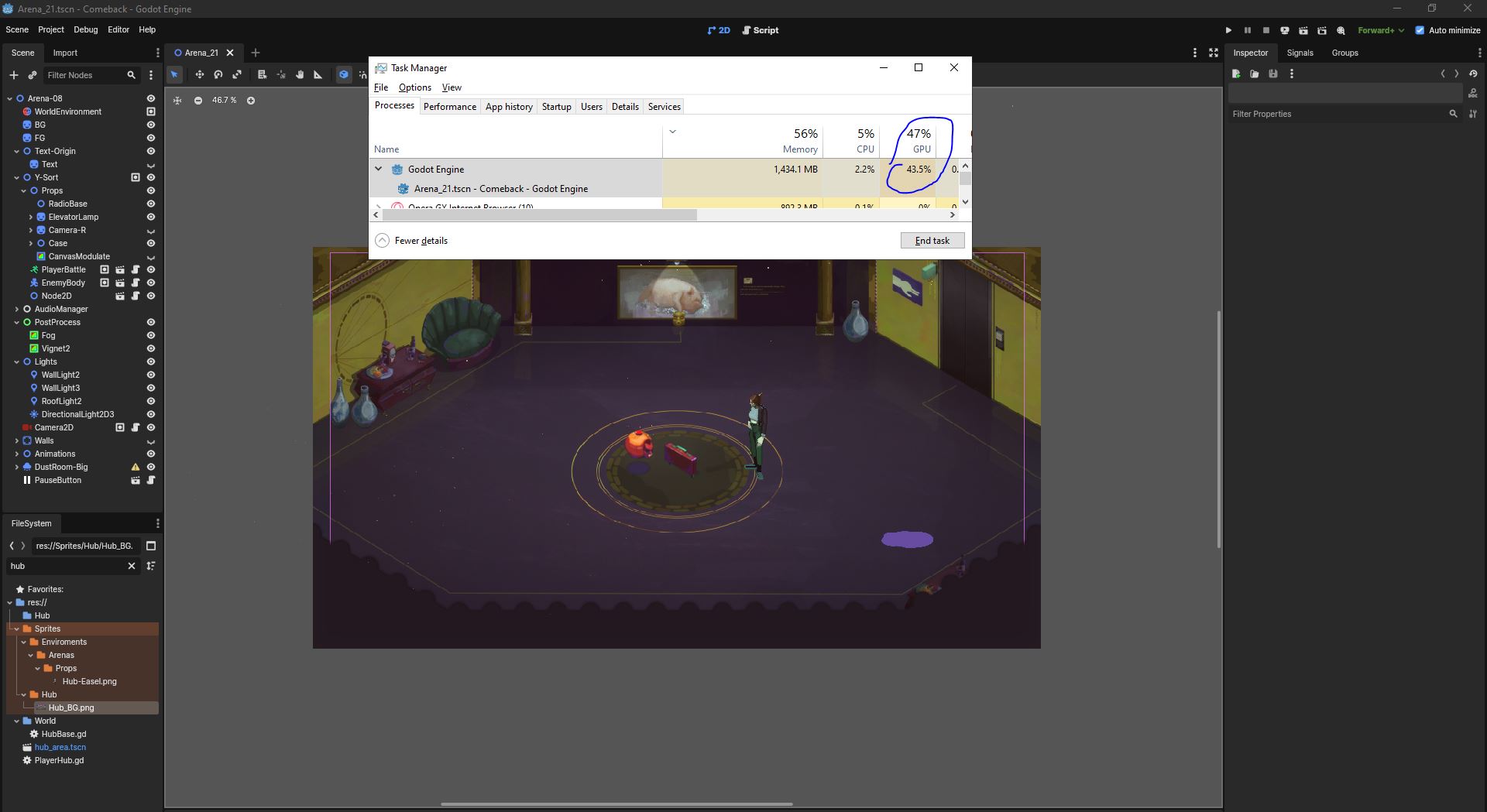Toggle visibility of the Fog node
Screen dimensions: 1487x812
point(151,335)
